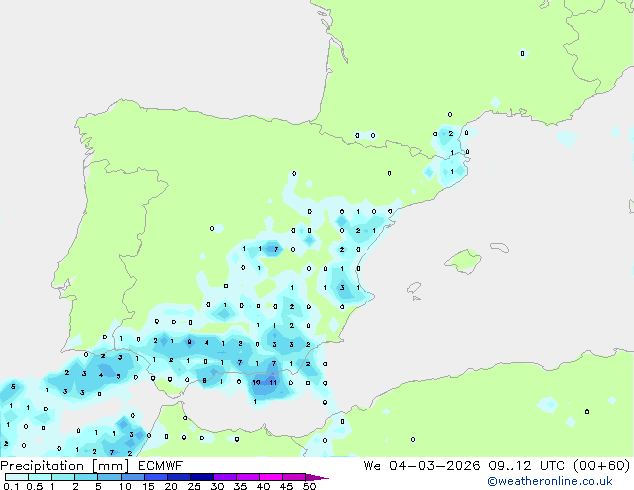Select the legend label 15
Viewport: 634px width, 490px height.
(148, 486)
